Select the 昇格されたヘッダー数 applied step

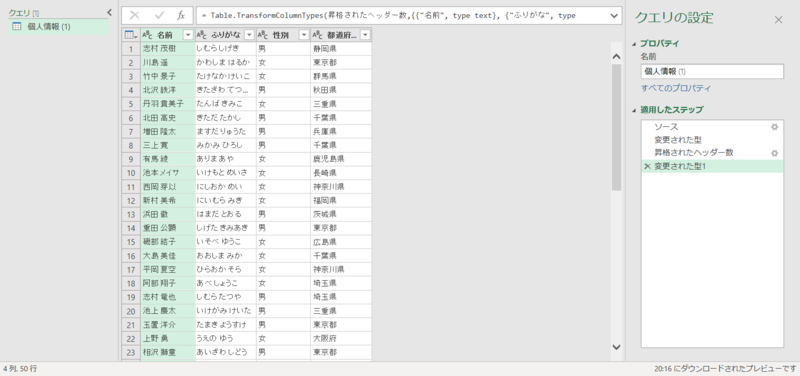[712, 153]
